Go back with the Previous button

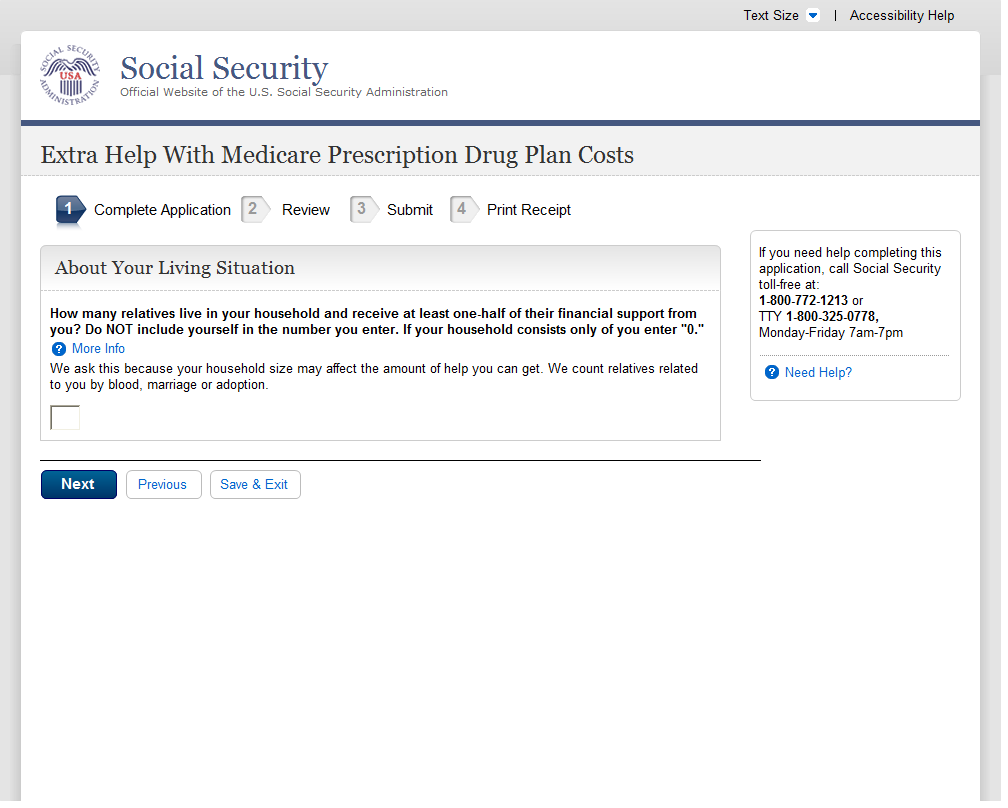pos(163,485)
